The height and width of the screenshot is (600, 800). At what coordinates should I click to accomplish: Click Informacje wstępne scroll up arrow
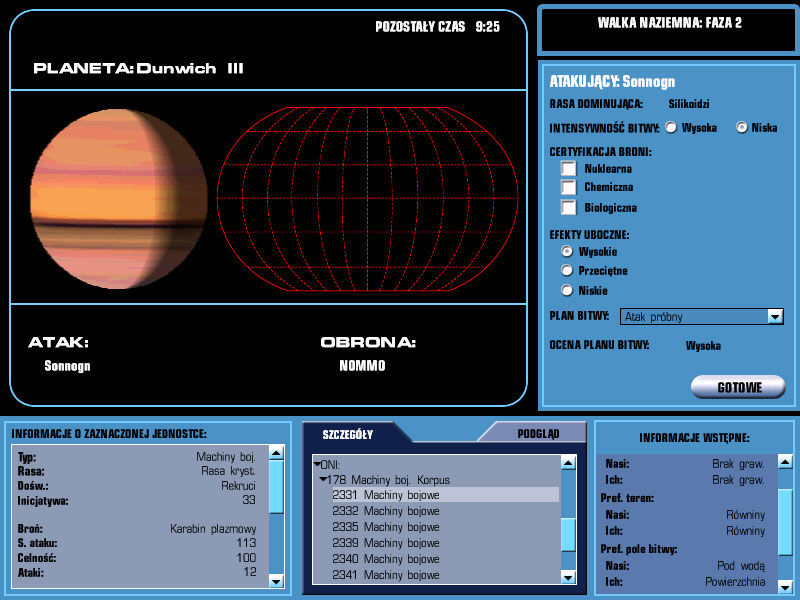pos(785,462)
